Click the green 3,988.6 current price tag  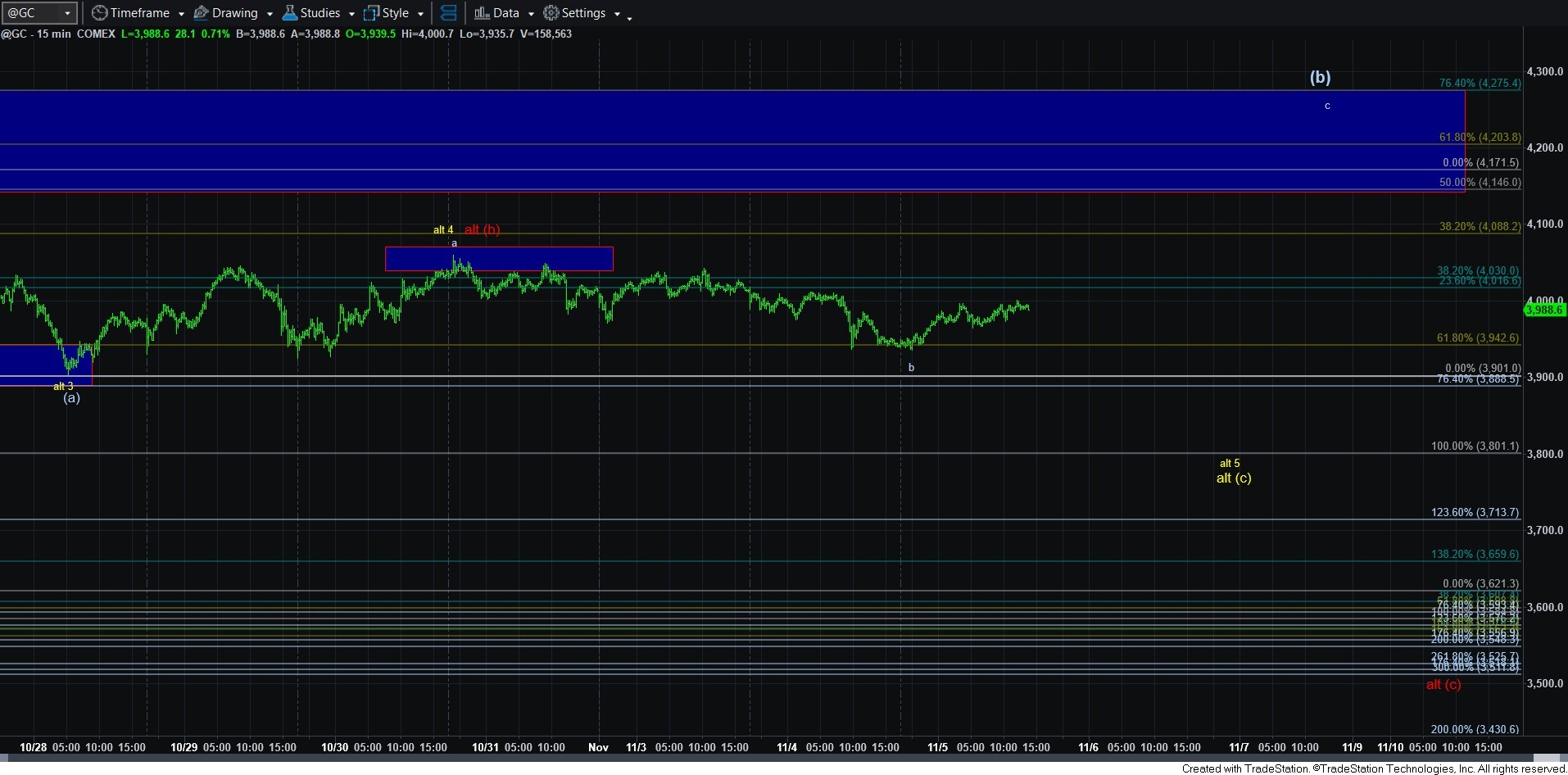pyautogui.click(x=1543, y=310)
